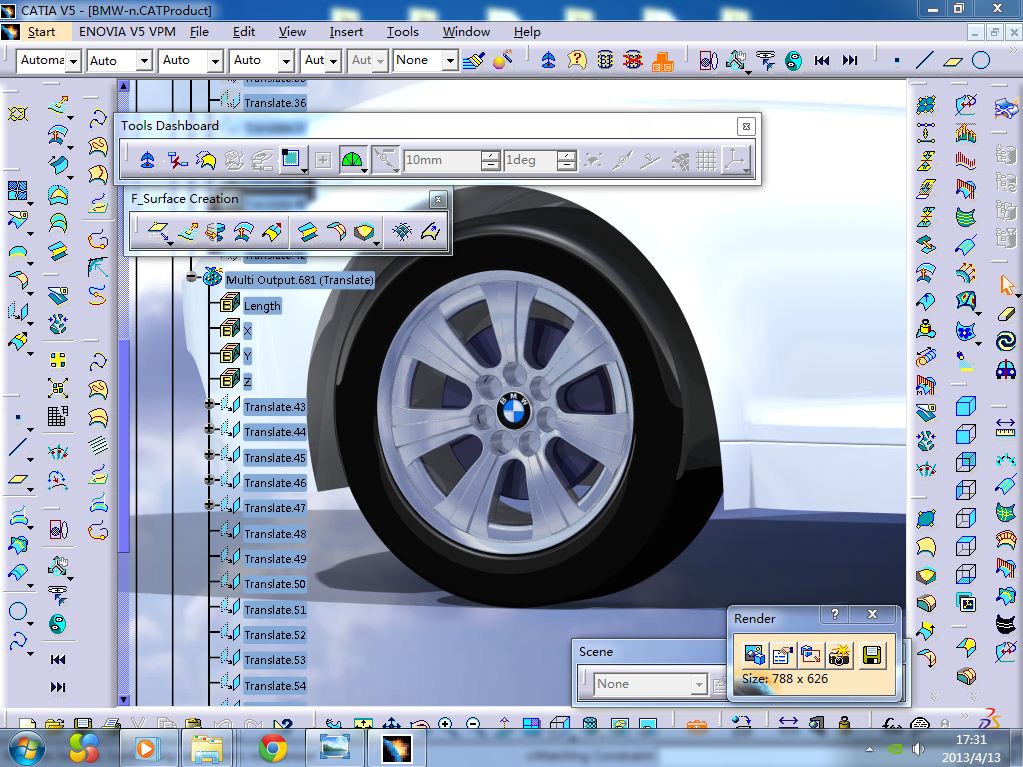Image resolution: width=1023 pixels, height=767 pixels.
Task: Click the floppy-disk save icon in Render panel
Action: pos(871,654)
